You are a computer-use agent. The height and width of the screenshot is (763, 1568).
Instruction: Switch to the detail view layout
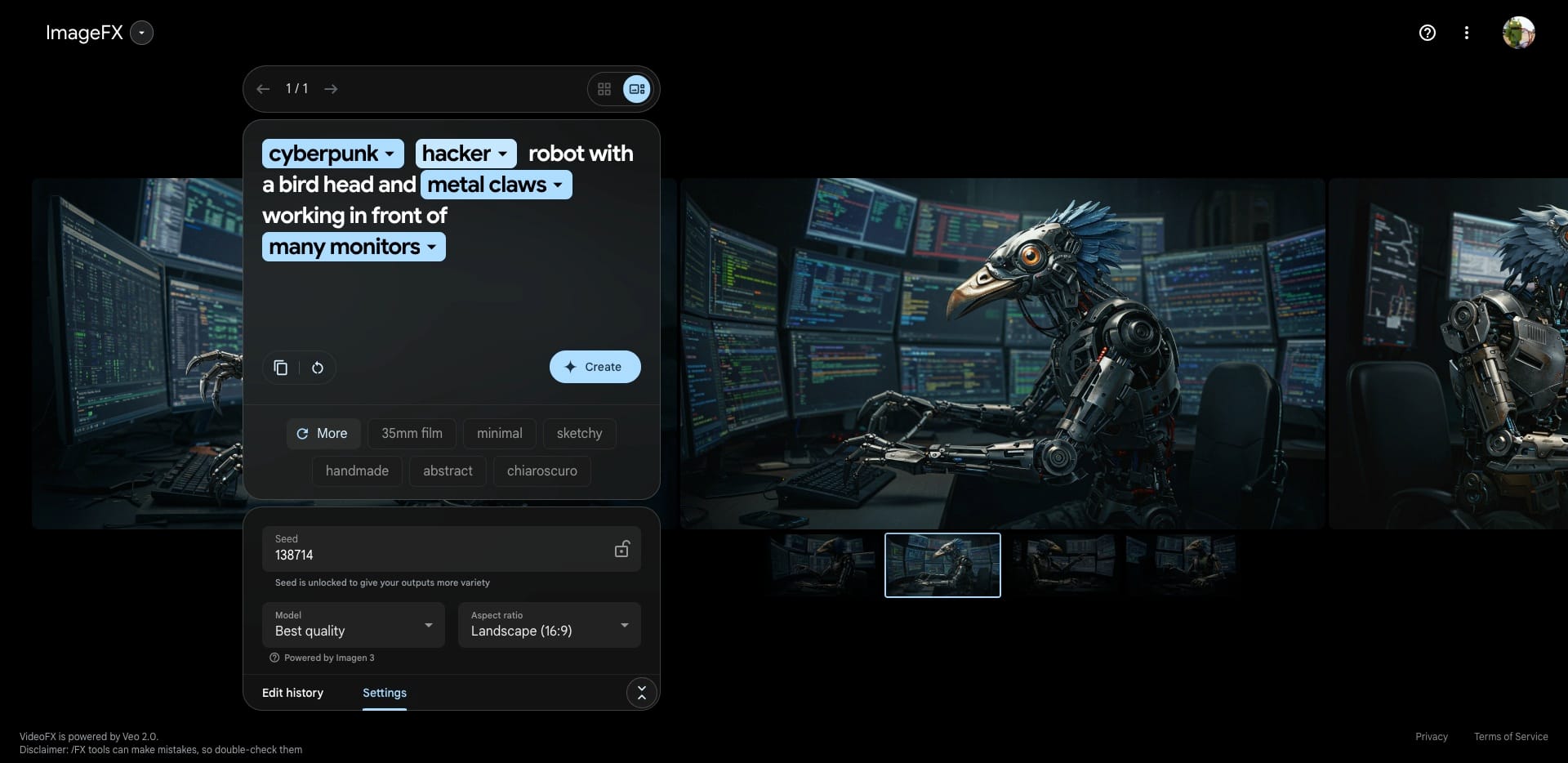click(x=637, y=89)
